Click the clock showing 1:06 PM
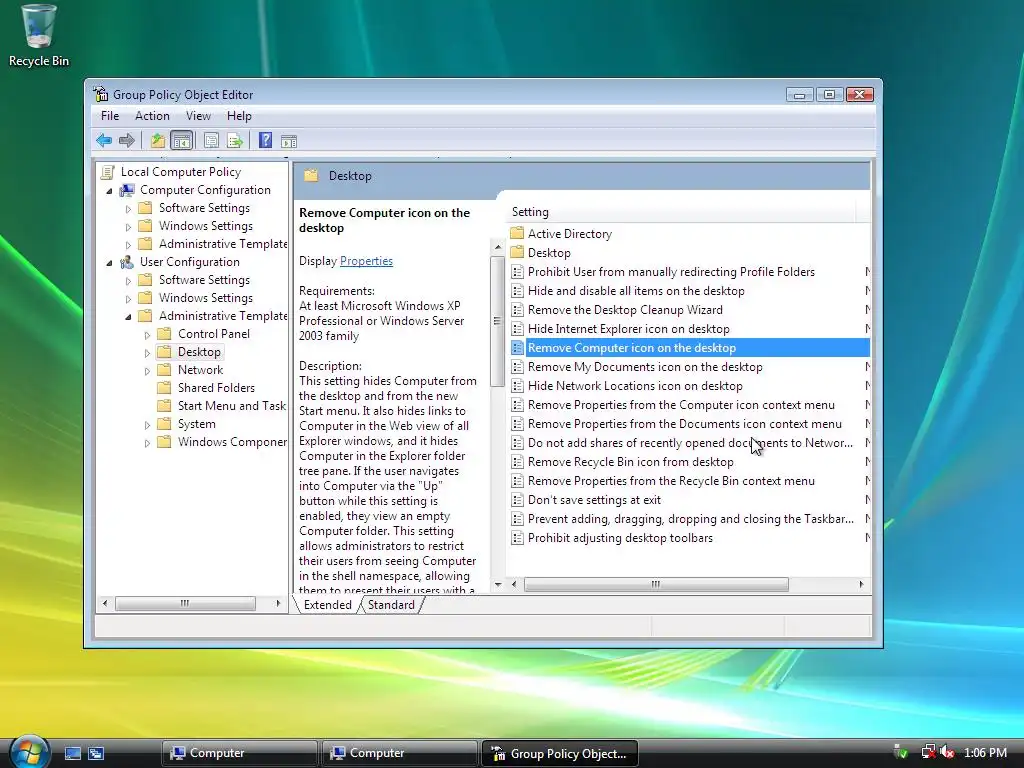The height and width of the screenshot is (768, 1024). (x=985, y=752)
